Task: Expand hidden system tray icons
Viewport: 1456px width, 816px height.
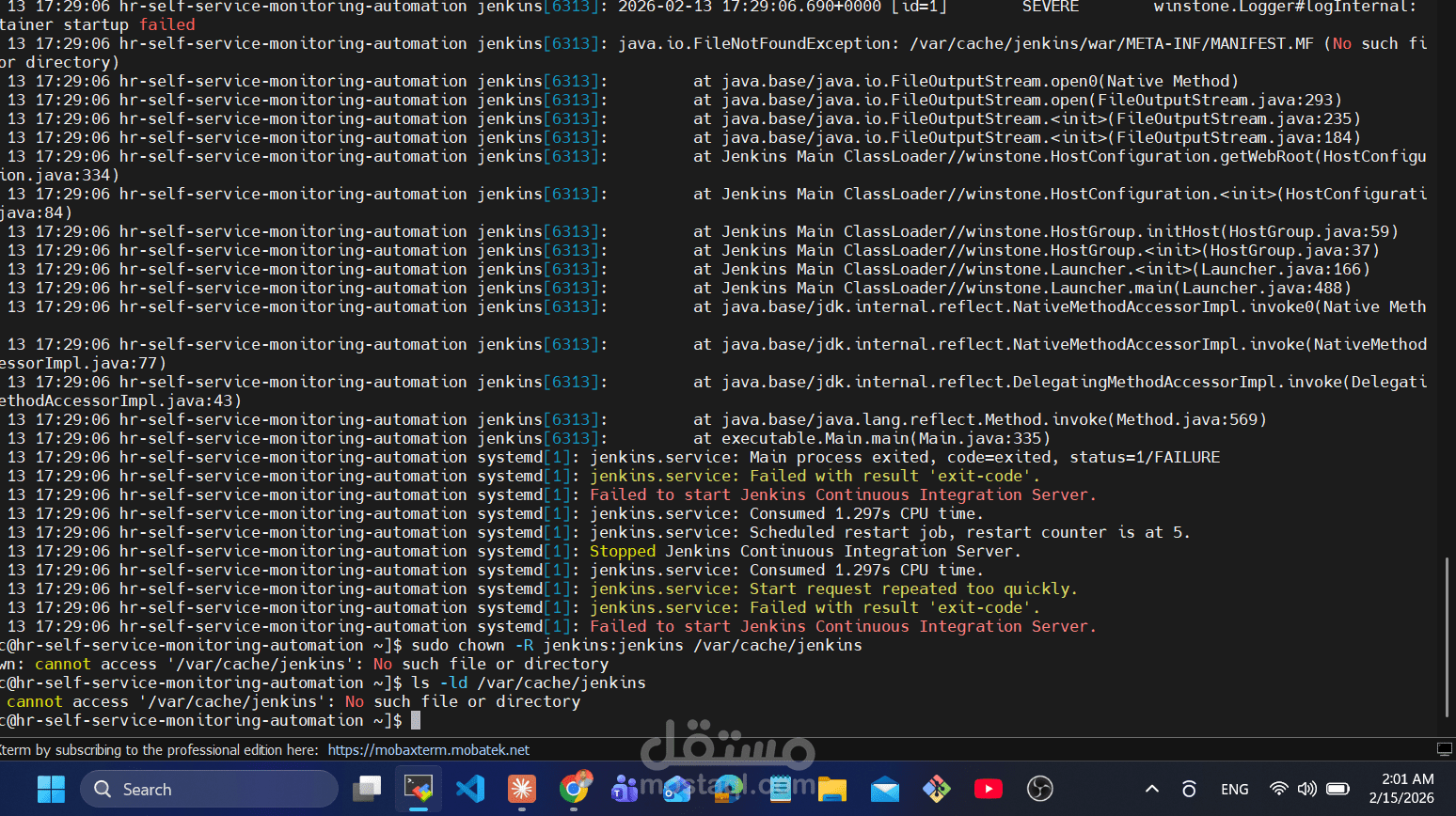Action: 1152,789
